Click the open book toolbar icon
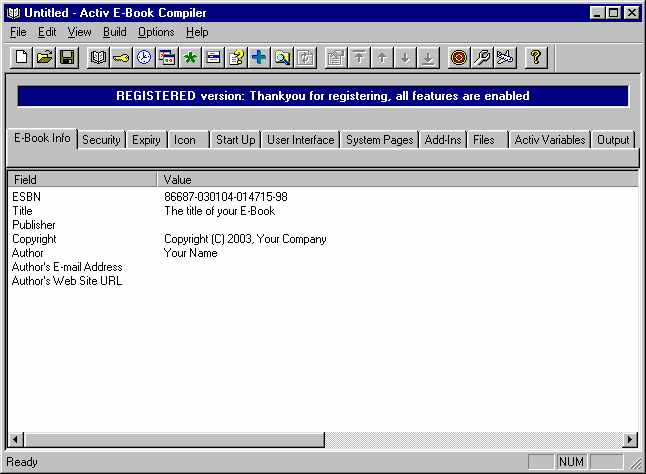 [98, 57]
